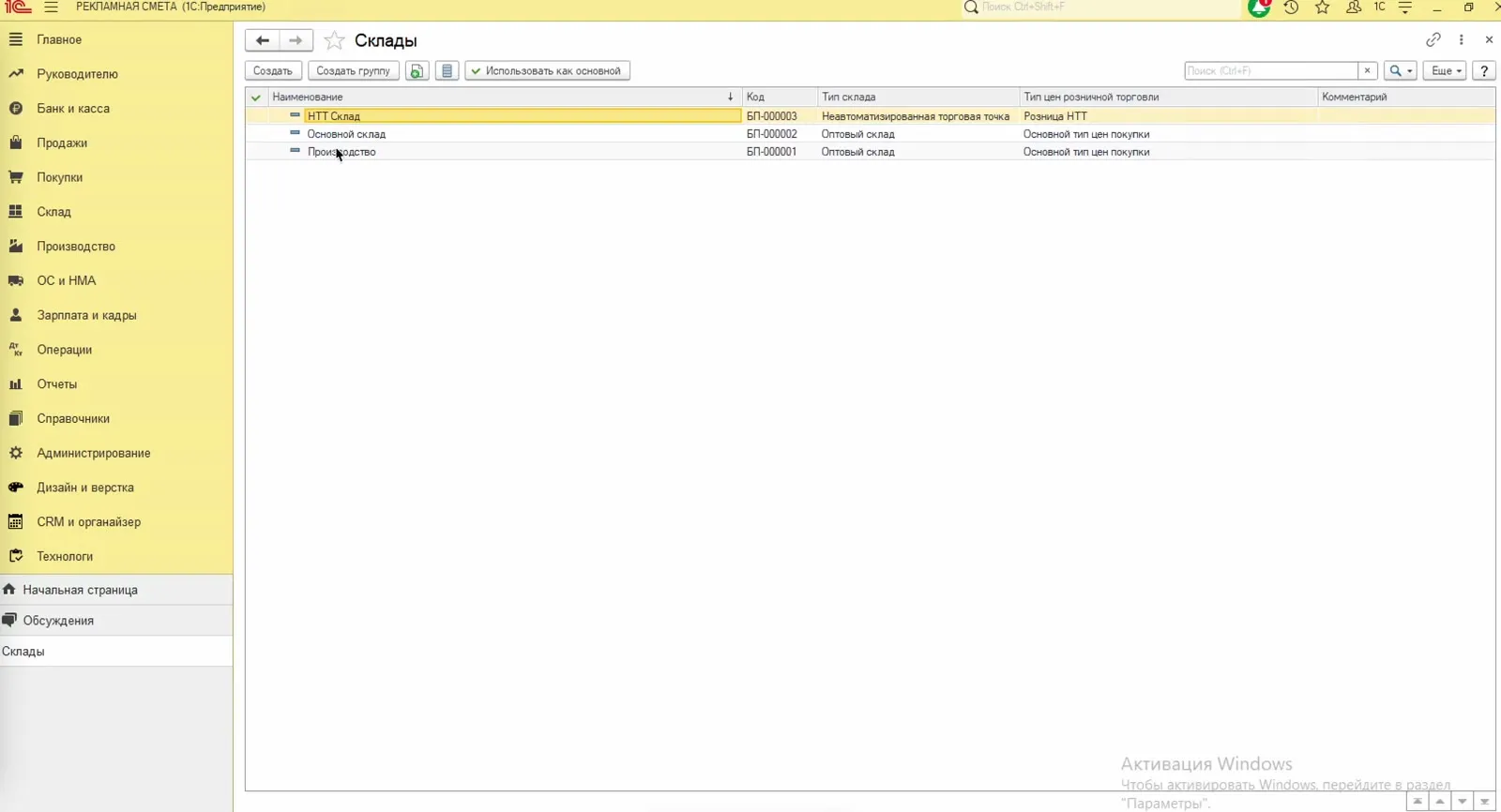Viewport: 1501px width, 812px height.
Task: Open notifications bell icon in title bar
Action: click(1259, 8)
